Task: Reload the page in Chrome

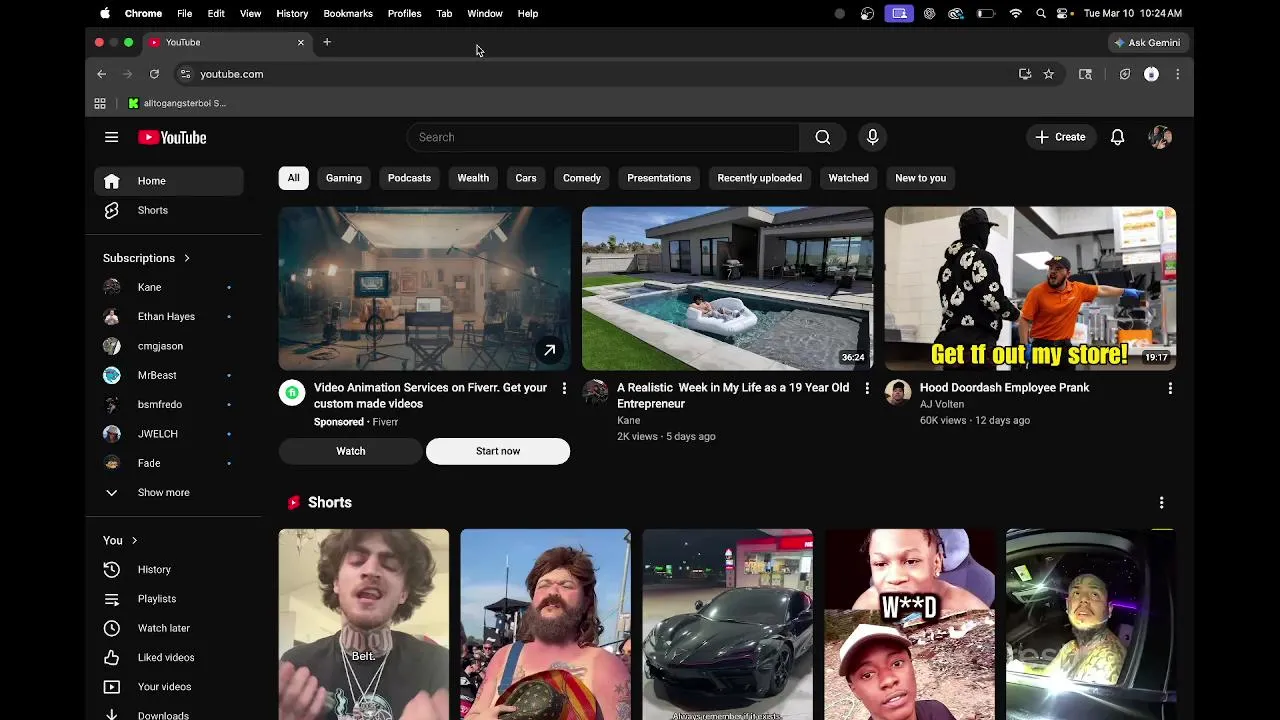Action: click(154, 74)
